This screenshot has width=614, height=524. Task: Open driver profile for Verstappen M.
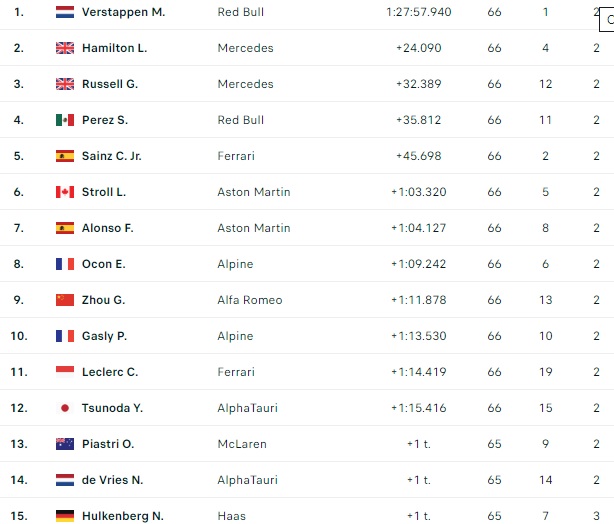(123, 12)
